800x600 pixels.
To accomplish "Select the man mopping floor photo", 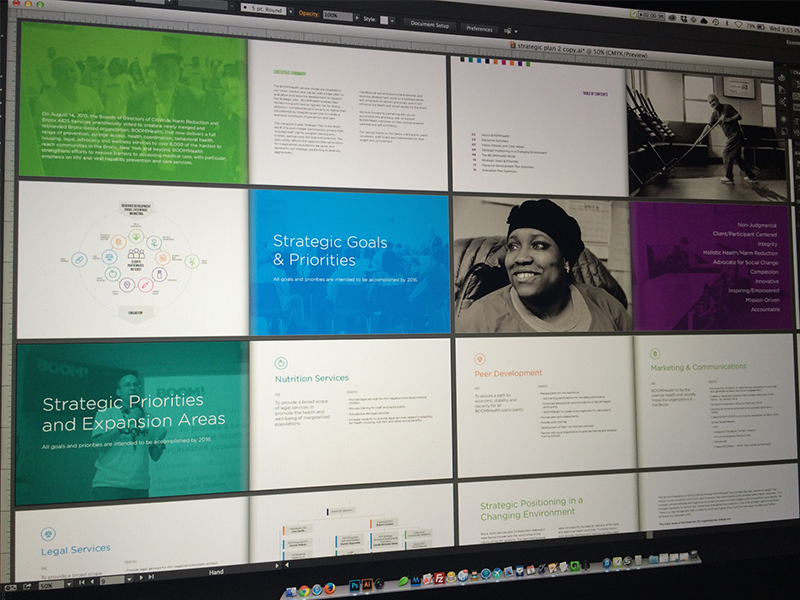I will (x=706, y=134).
